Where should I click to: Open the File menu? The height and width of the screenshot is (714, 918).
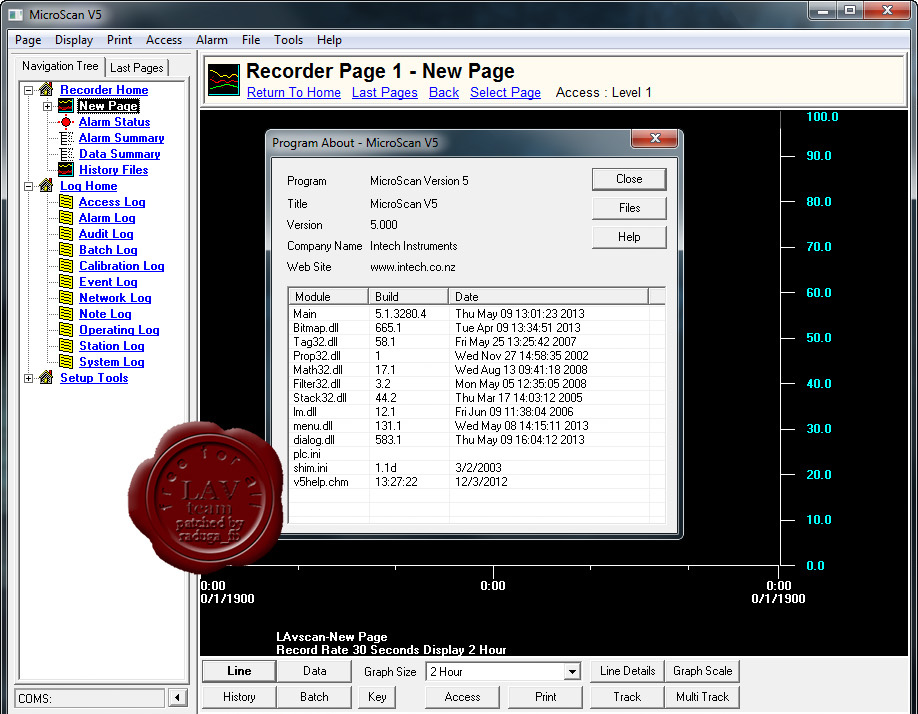pyautogui.click(x=251, y=40)
